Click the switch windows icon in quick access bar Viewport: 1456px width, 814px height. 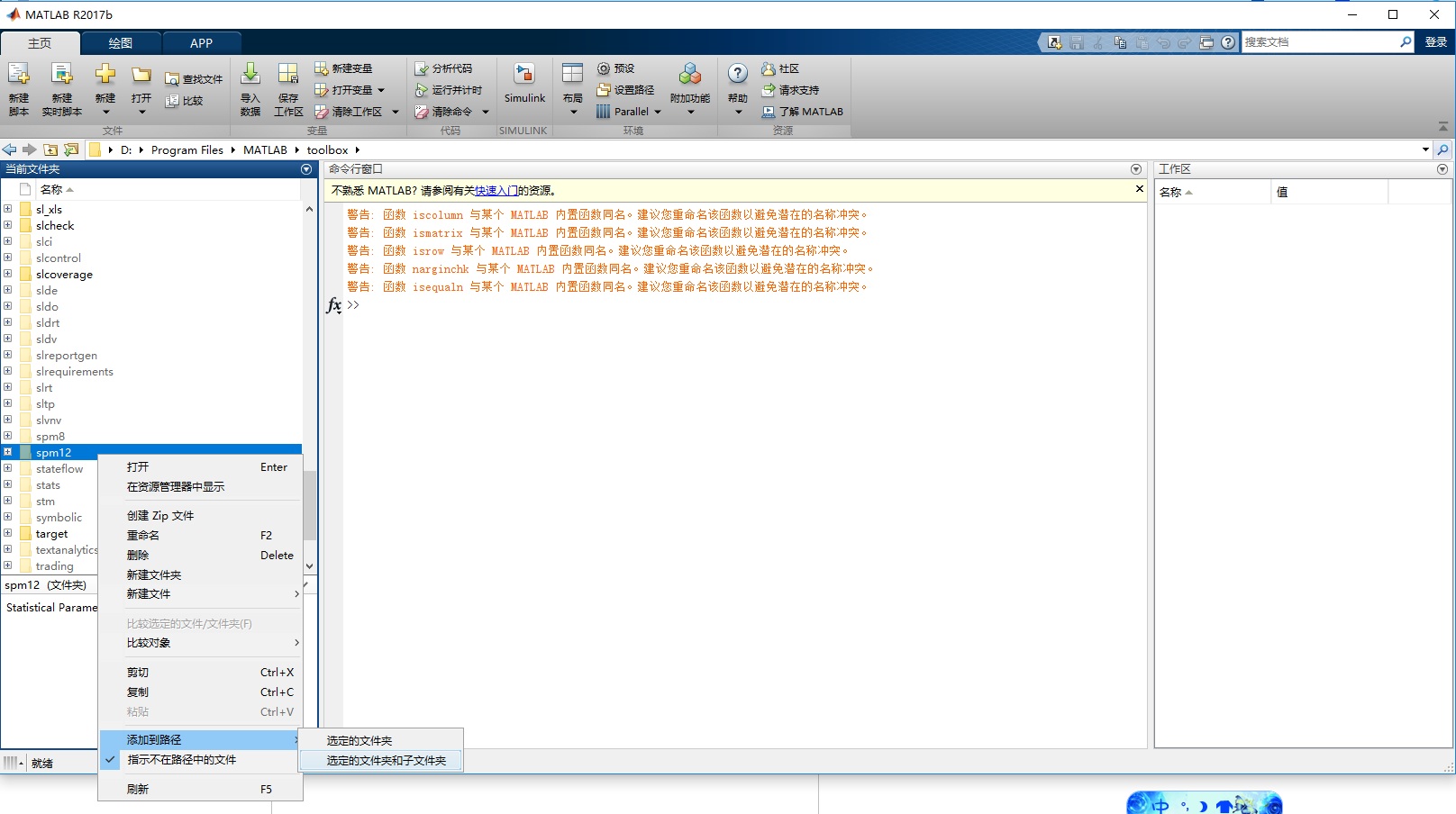pos(1206,42)
